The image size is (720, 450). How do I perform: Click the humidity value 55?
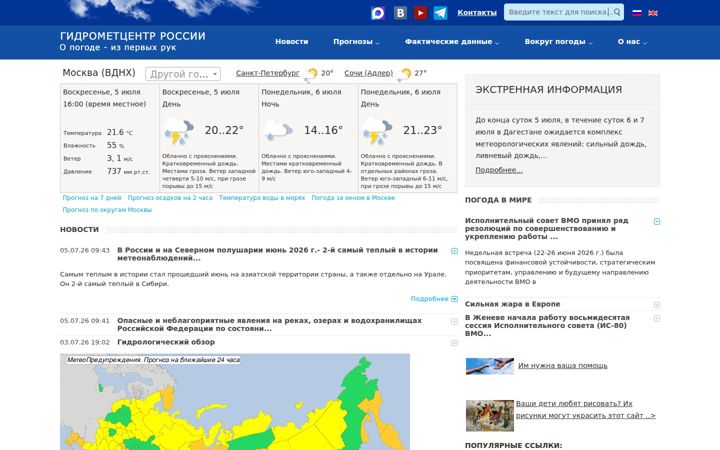[x=112, y=145]
